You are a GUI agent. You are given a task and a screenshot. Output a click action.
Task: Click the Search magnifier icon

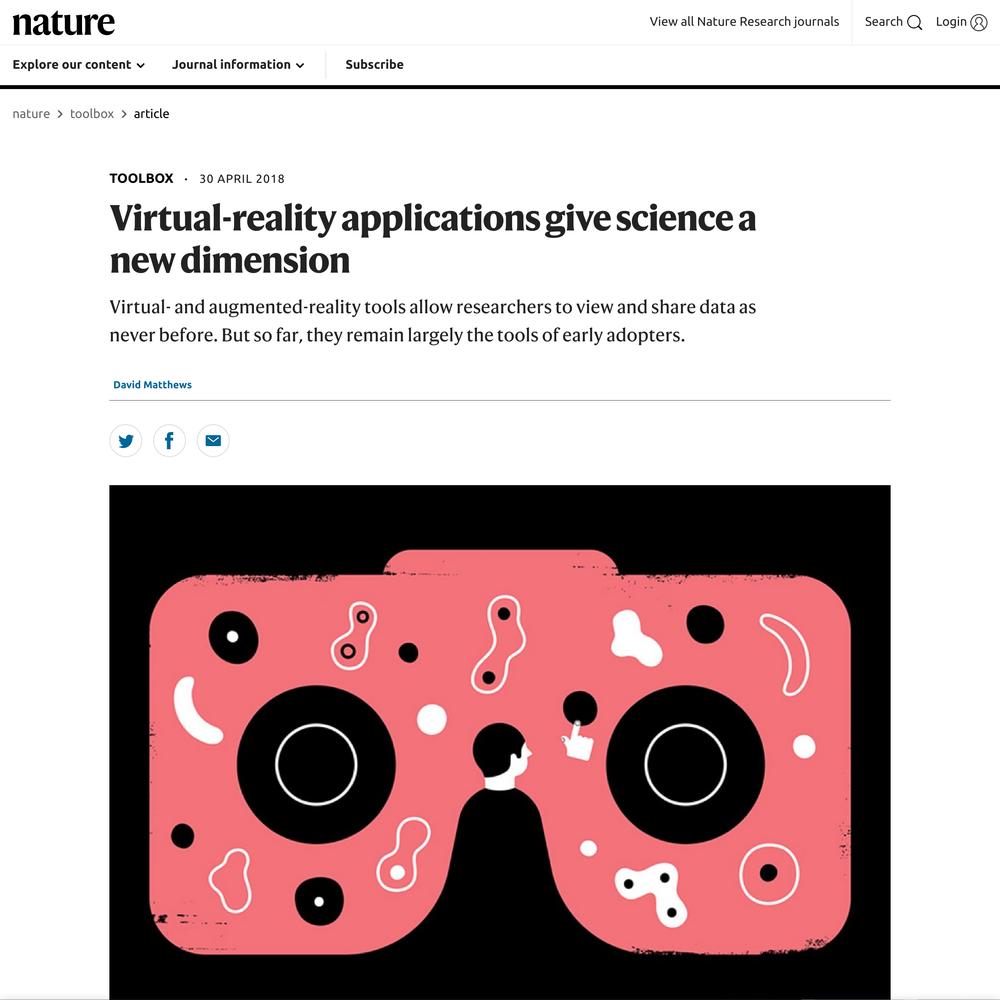(914, 22)
